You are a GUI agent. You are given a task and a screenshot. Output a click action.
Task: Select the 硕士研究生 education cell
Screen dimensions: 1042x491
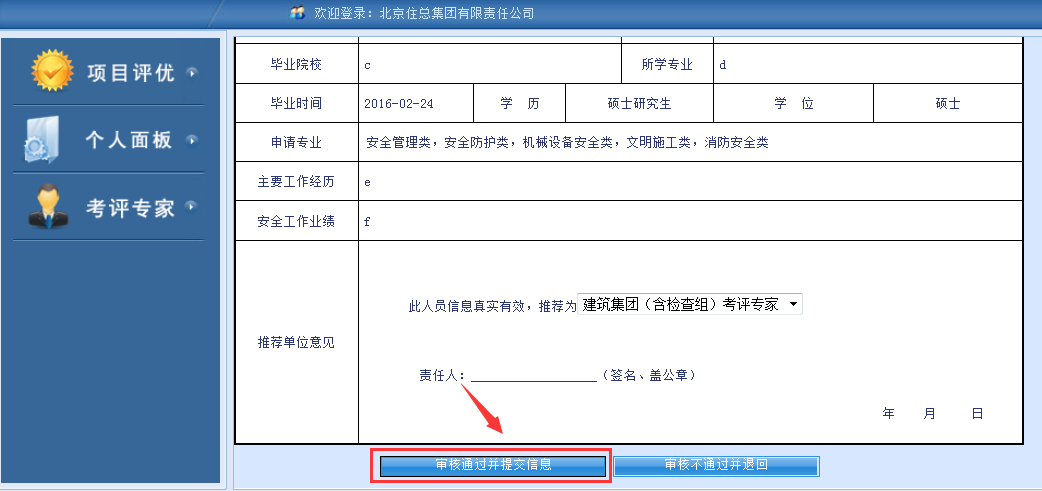(x=639, y=103)
